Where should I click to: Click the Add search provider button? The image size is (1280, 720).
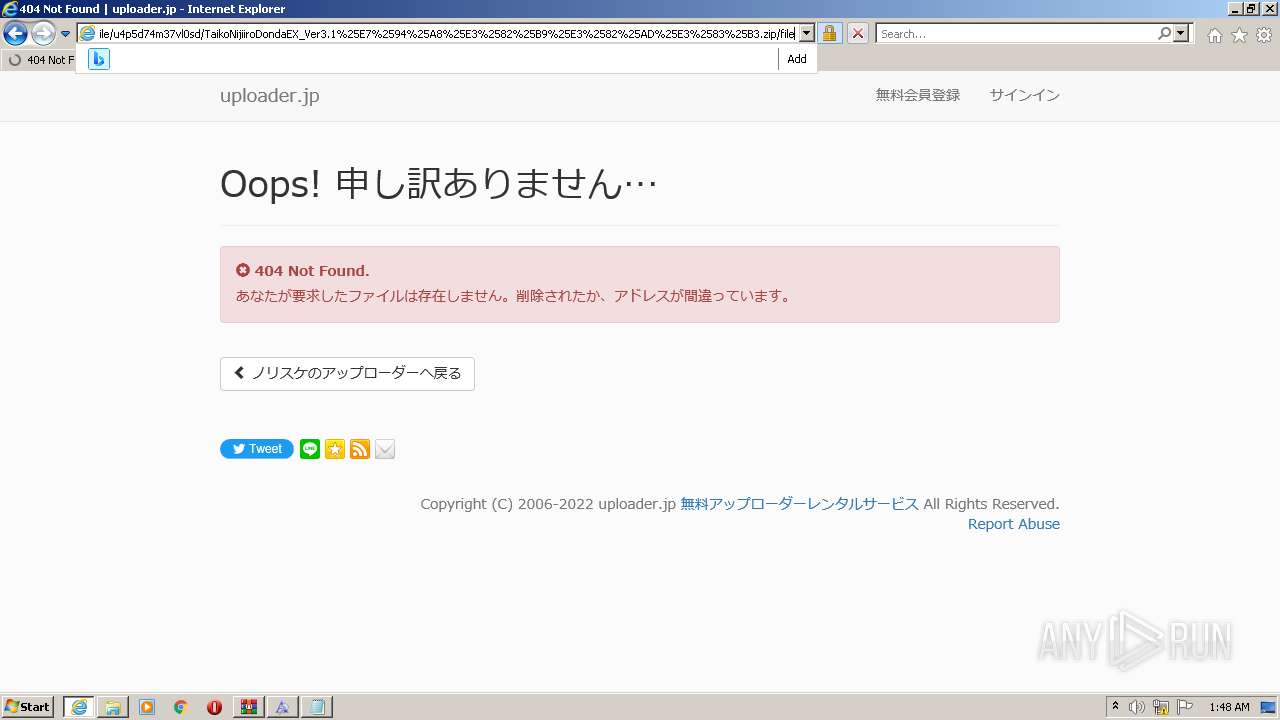[x=797, y=59]
